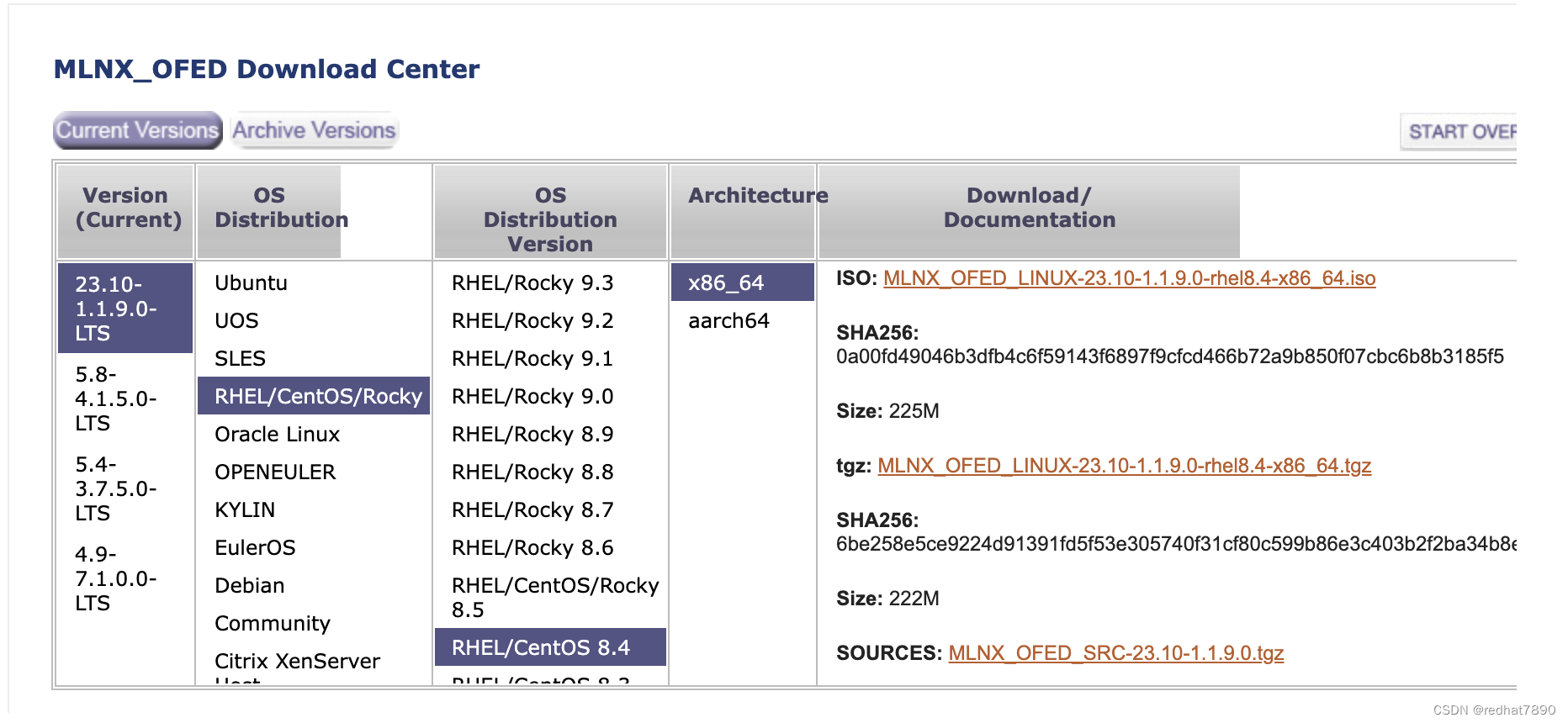The width and height of the screenshot is (1568, 723).
Task: Select RHEL/Rocky 9.0 version
Action: pos(550,396)
